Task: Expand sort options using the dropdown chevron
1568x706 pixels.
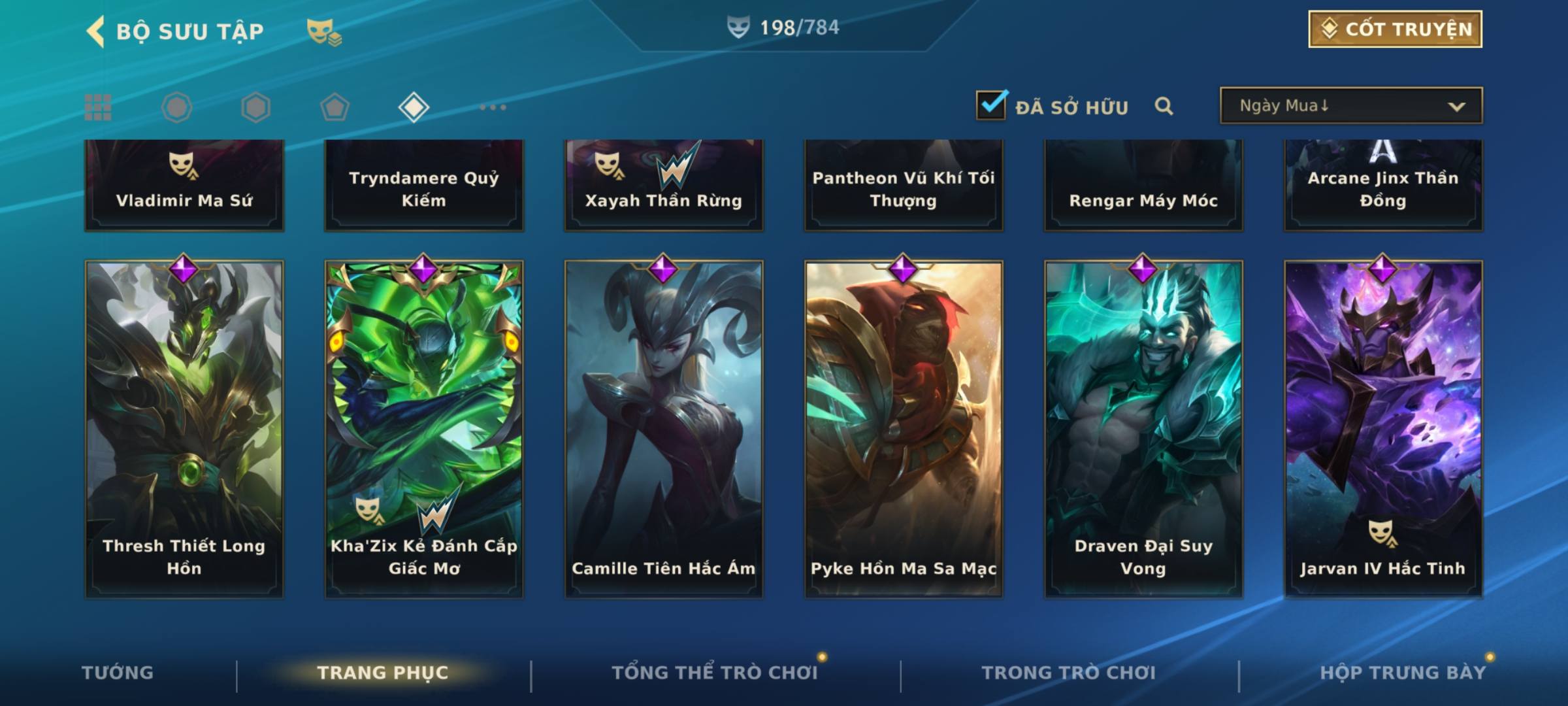Action: click(x=1456, y=107)
